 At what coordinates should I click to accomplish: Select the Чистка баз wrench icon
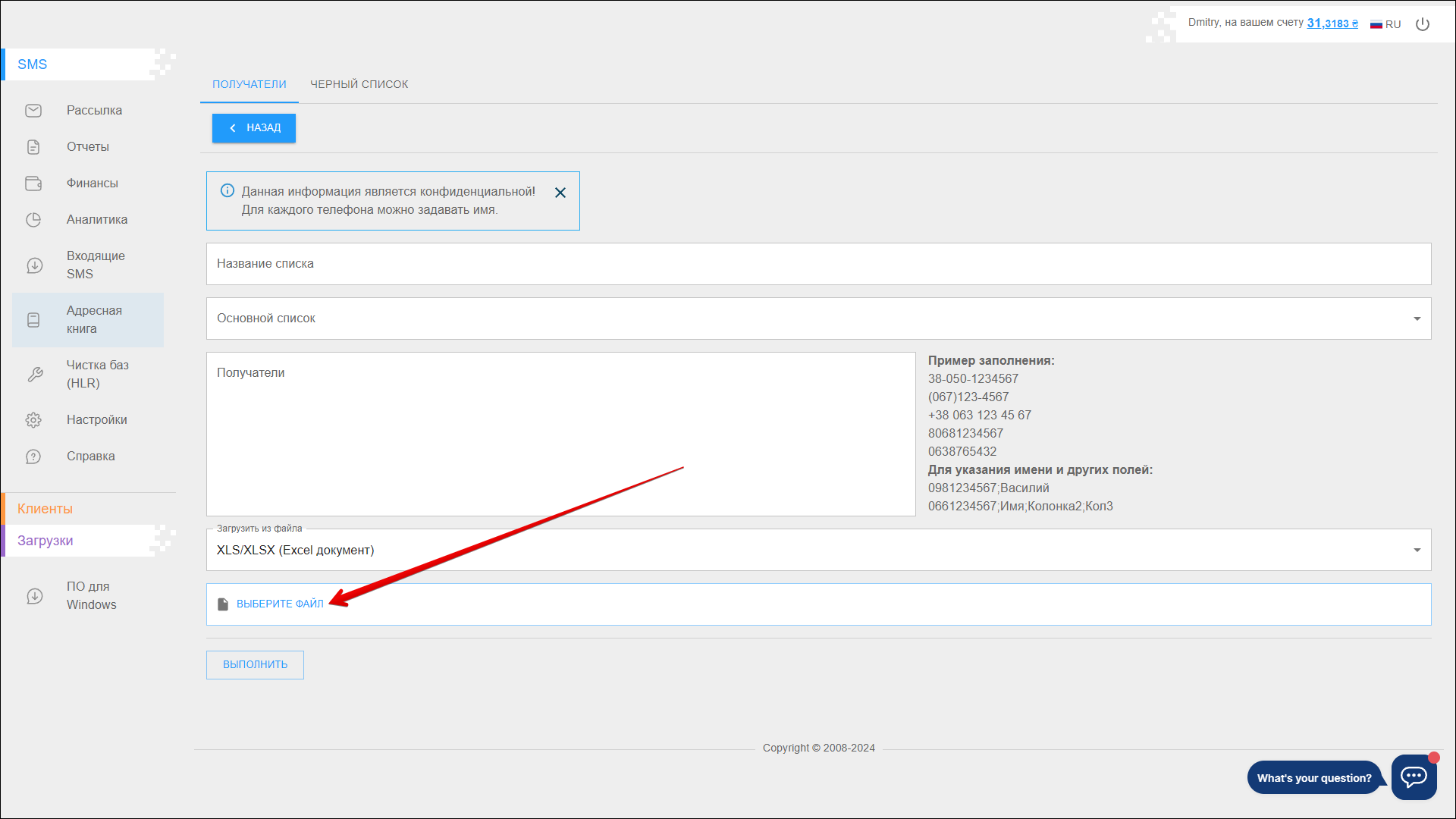pyautogui.click(x=35, y=375)
